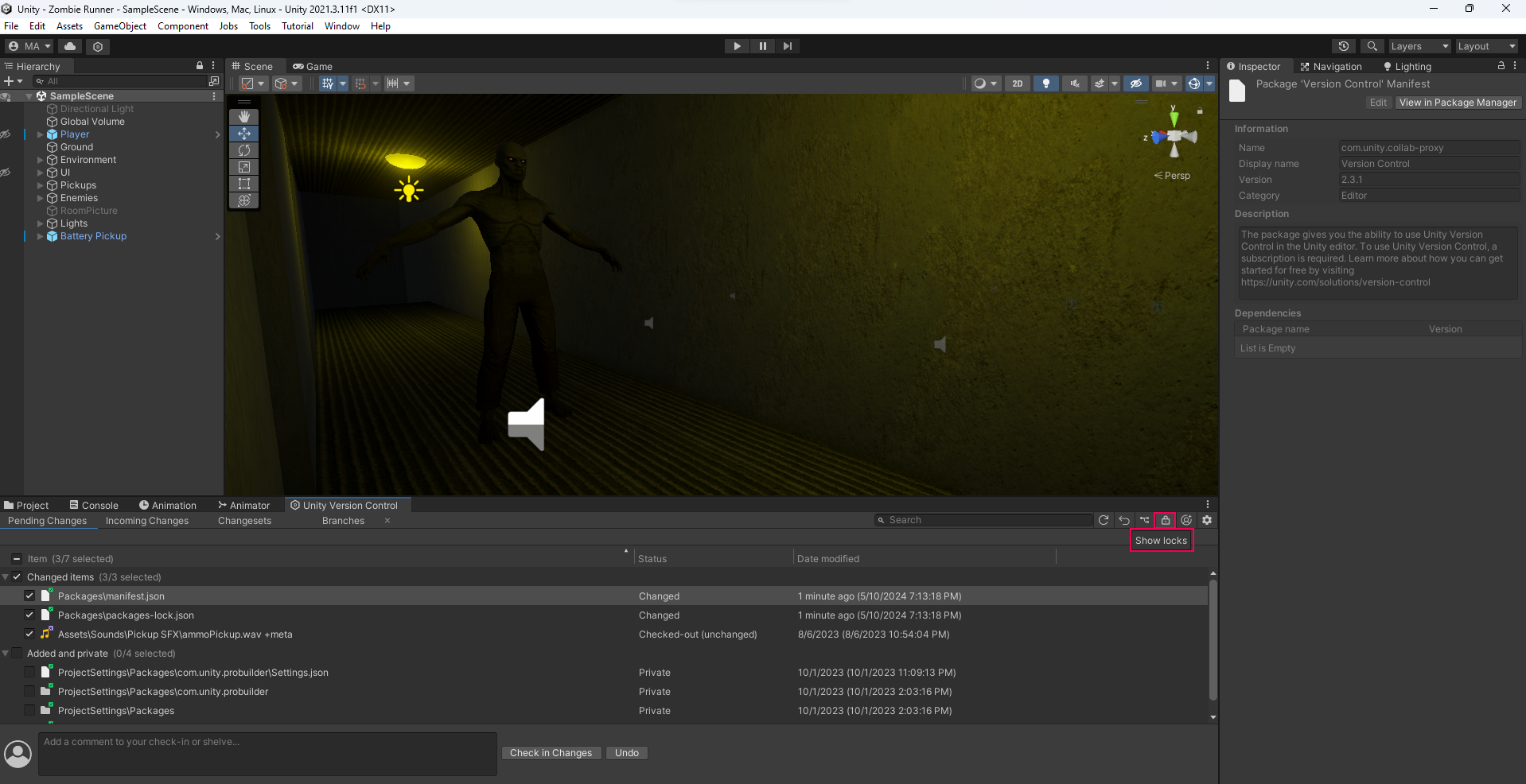Switch to the Incoming Changes tab
This screenshot has height=784, width=1526.
pos(147,521)
